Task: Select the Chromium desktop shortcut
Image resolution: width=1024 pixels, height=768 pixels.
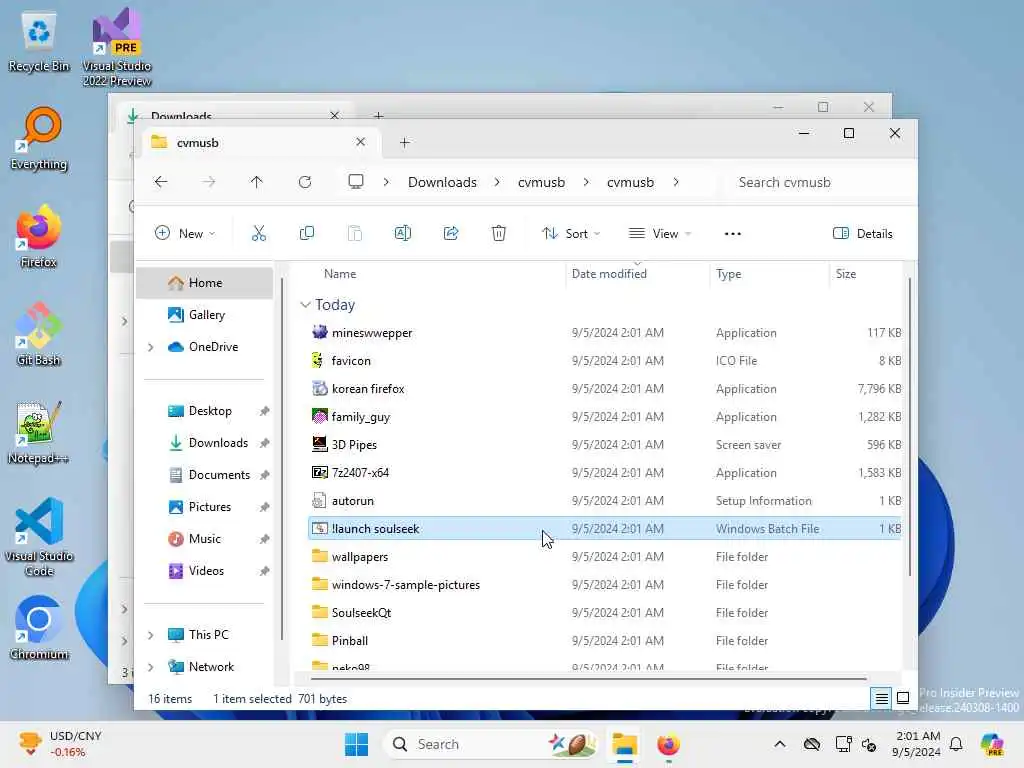Action: 39,629
